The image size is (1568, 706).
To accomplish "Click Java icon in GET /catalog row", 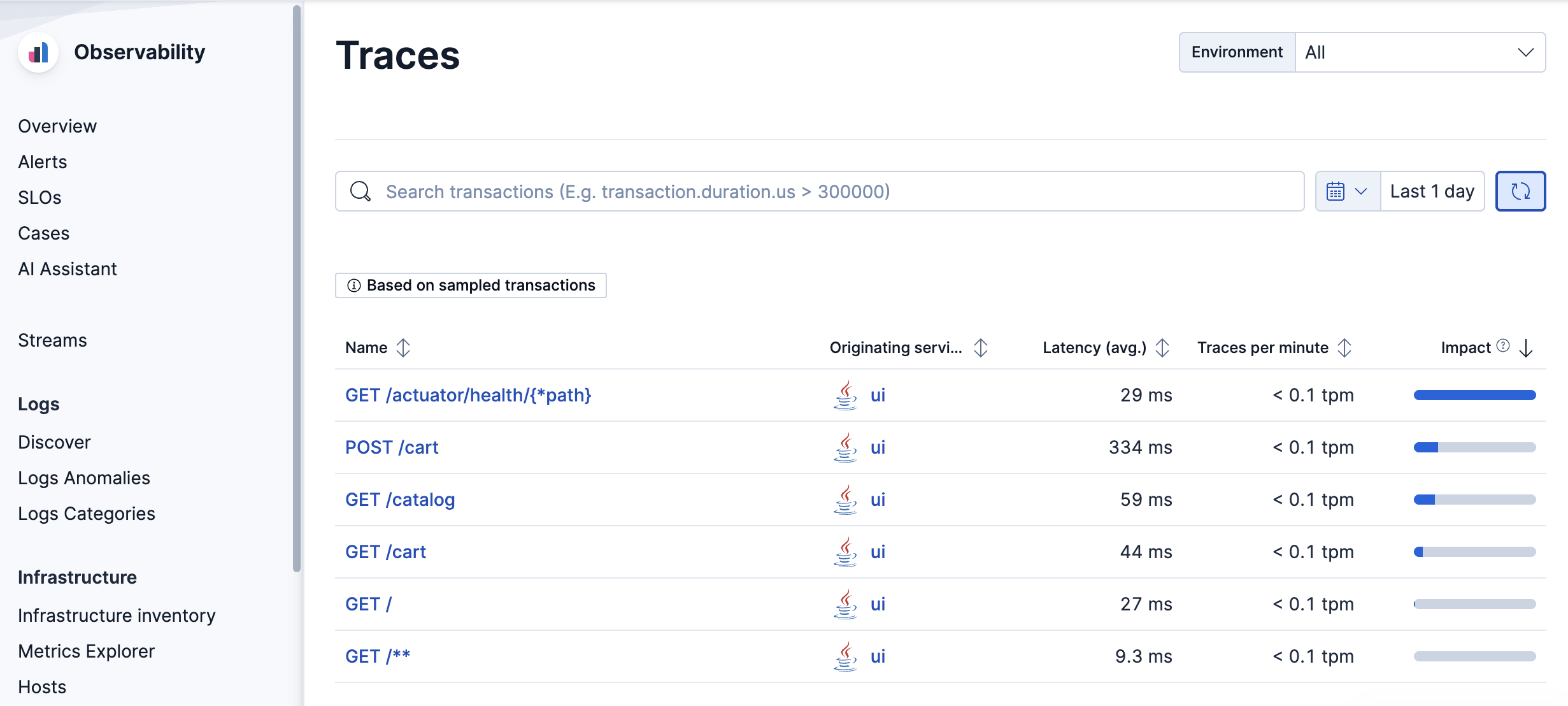I will (845, 500).
